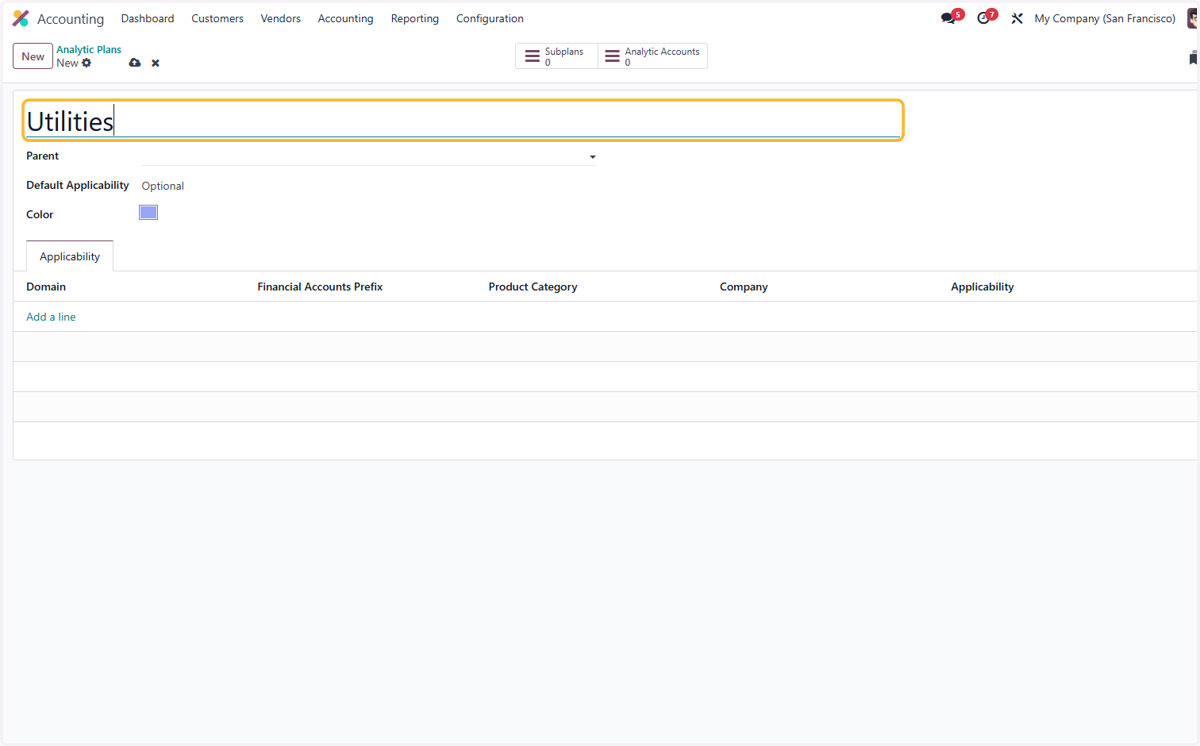Open Default Applicability Optional selector
The height and width of the screenshot is (746, 1200).
click(163, 186)
